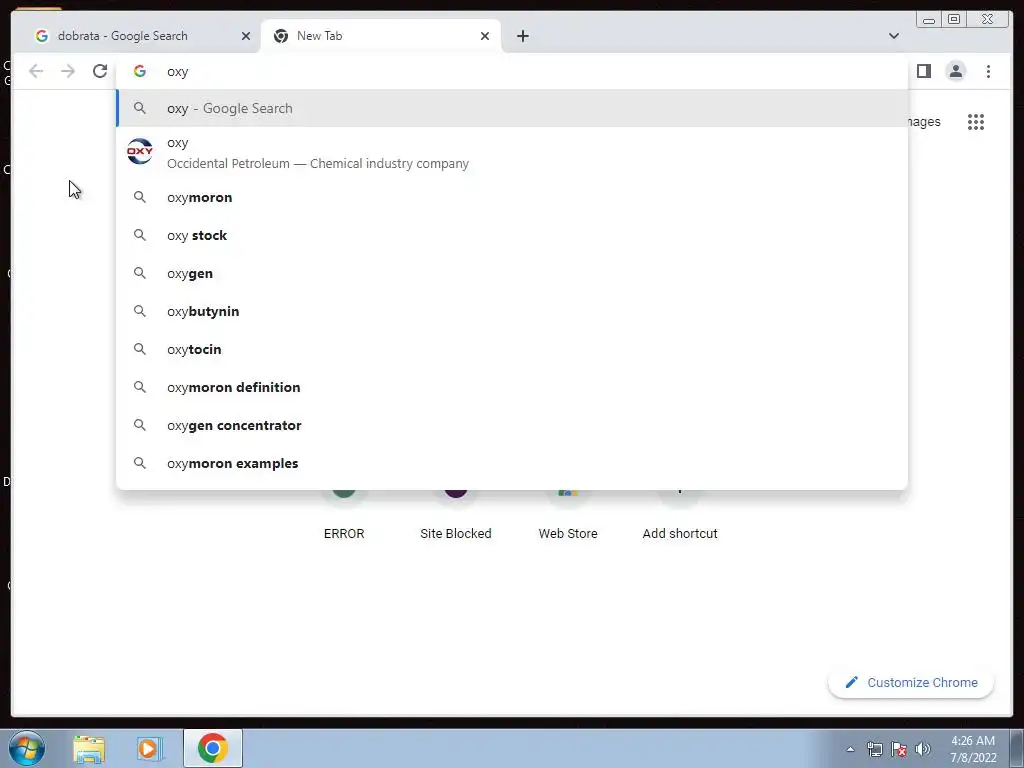The height and width of the screenshot is (768, 1024).
Task: Click the Google G icon in the address bar
Action: click(140, 71)
